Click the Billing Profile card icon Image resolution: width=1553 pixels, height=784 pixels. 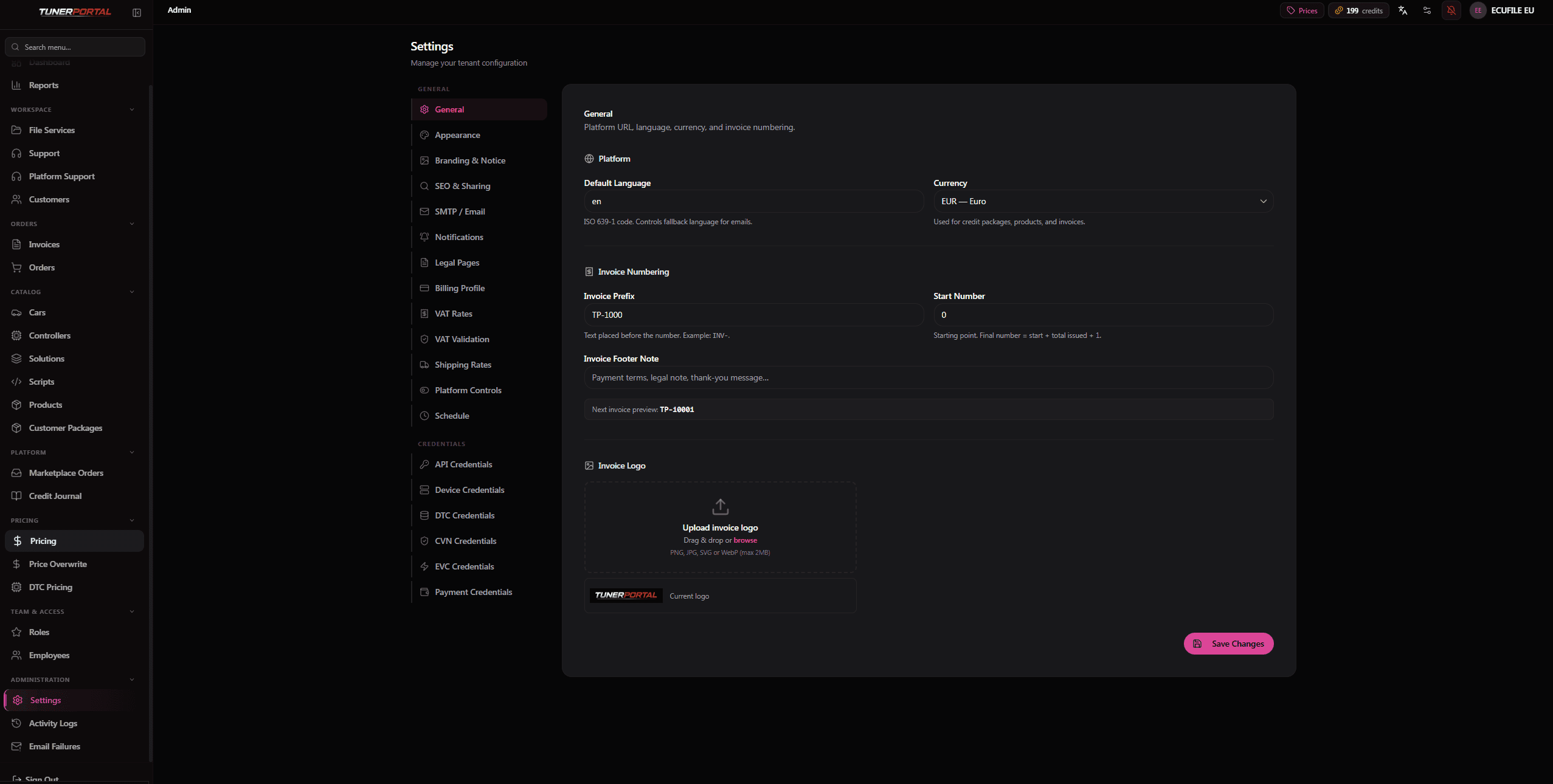(424, 288)
